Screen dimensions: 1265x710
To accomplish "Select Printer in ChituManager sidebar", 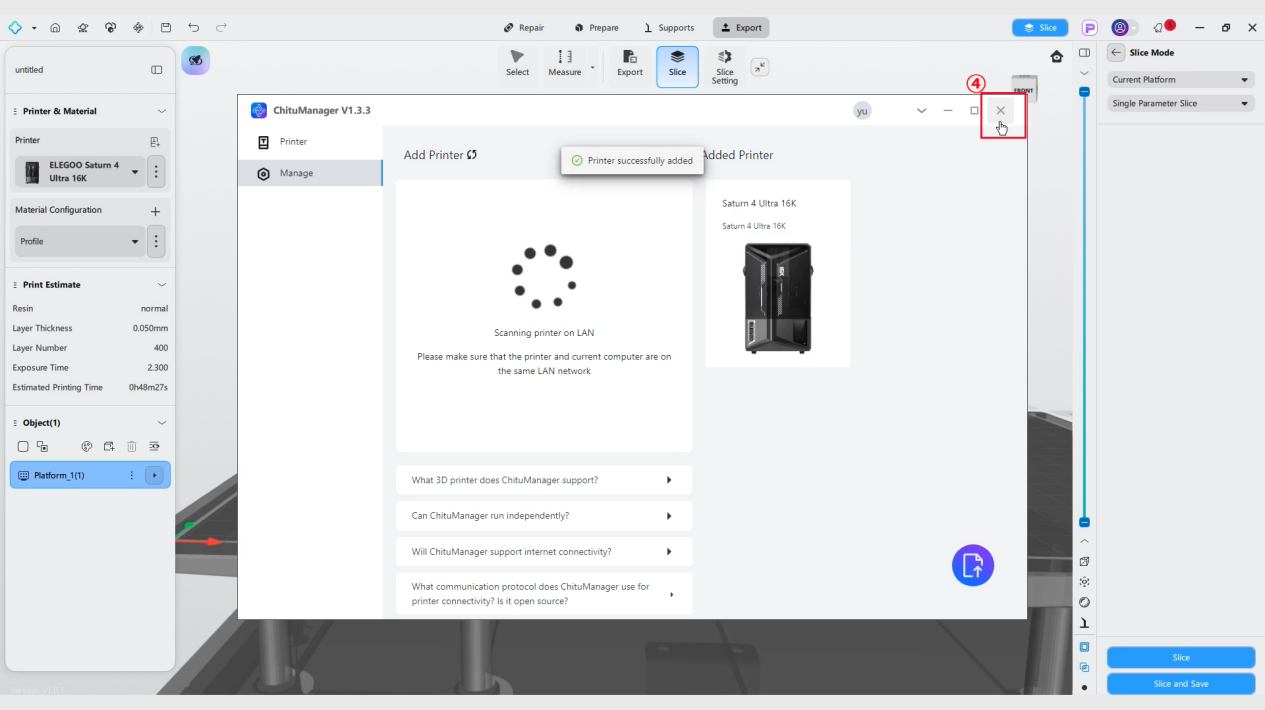I will 310,142.
